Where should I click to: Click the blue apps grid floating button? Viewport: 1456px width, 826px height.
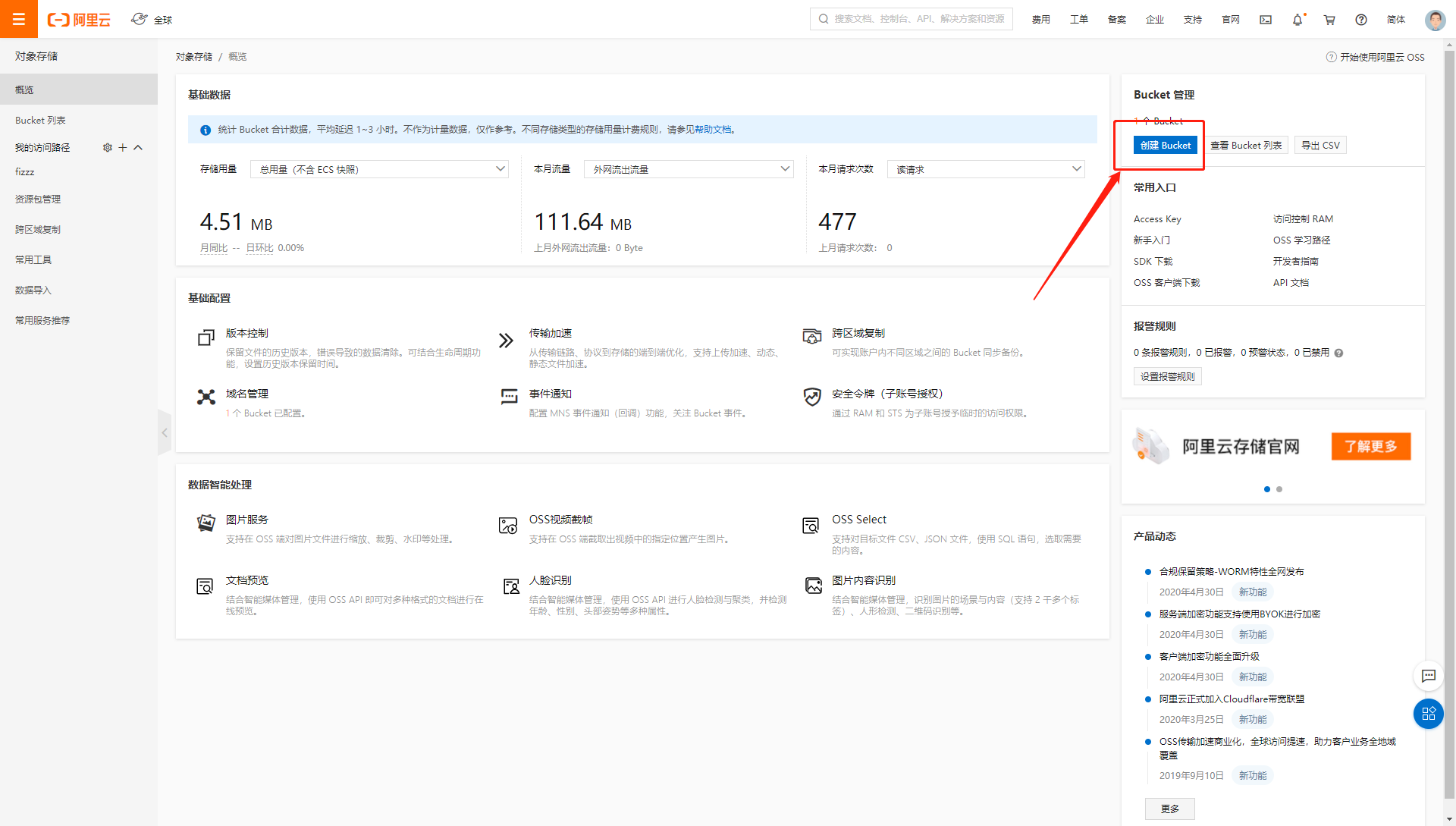tap(1429, 714)
